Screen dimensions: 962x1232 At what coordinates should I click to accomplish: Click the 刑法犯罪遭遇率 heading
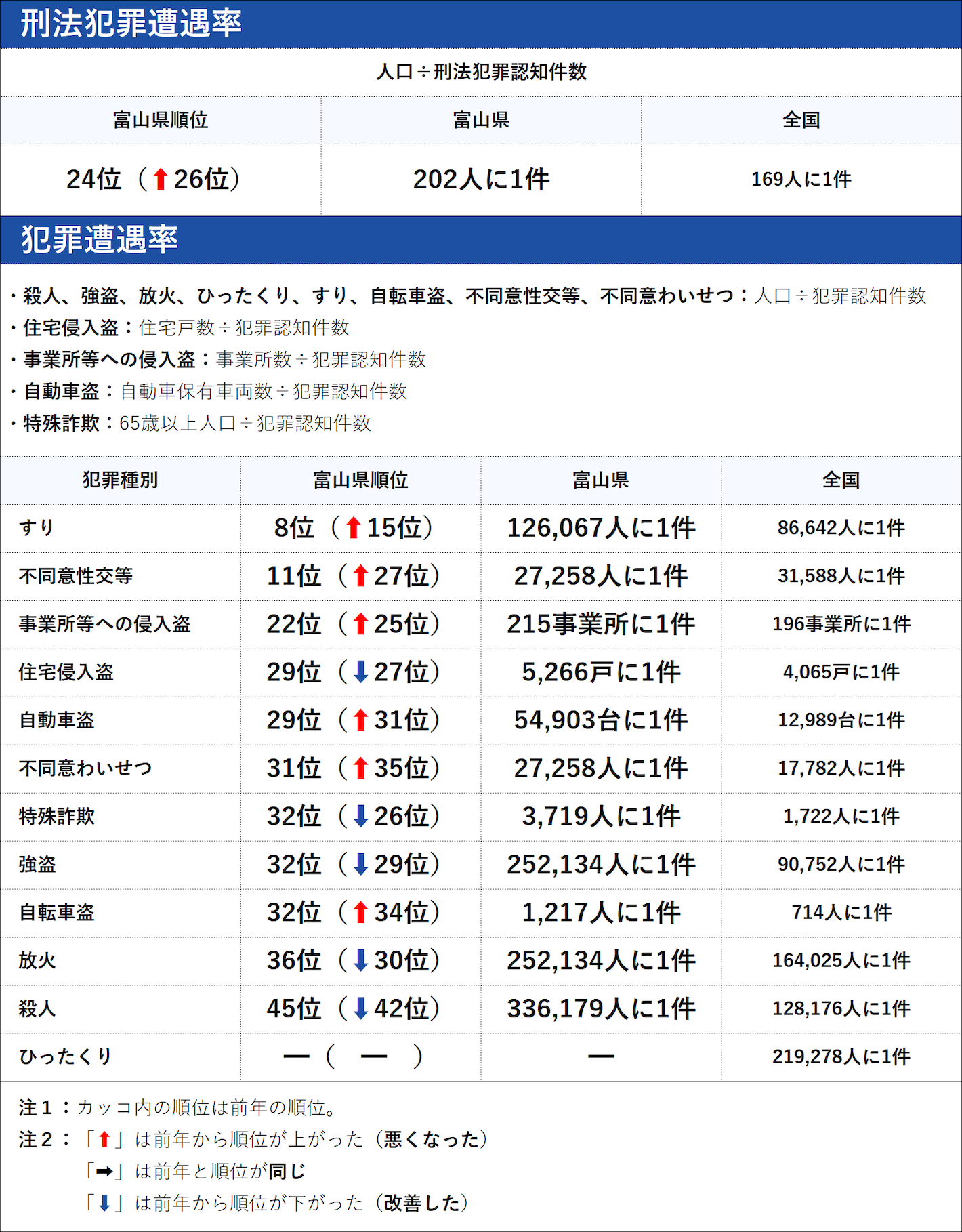[131, 24]
